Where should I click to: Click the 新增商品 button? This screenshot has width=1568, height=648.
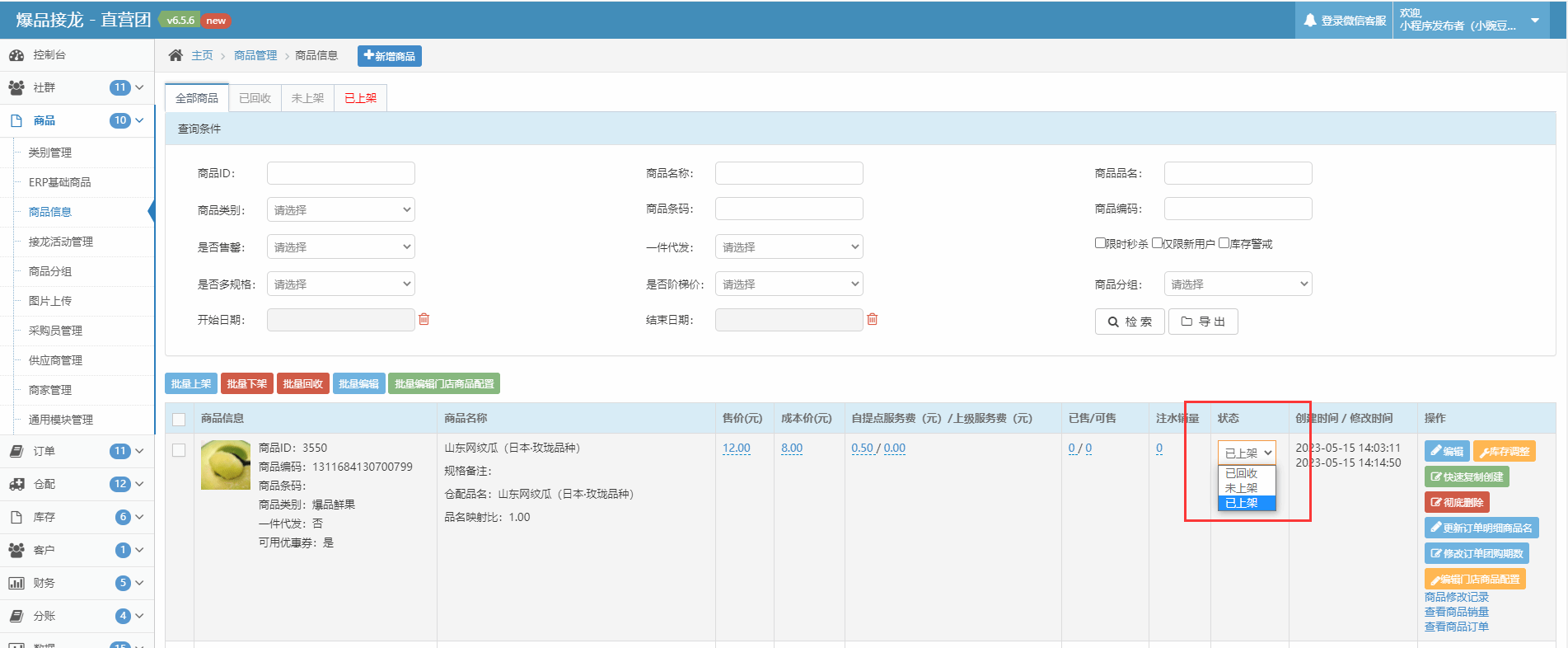[x=390, y=56]
